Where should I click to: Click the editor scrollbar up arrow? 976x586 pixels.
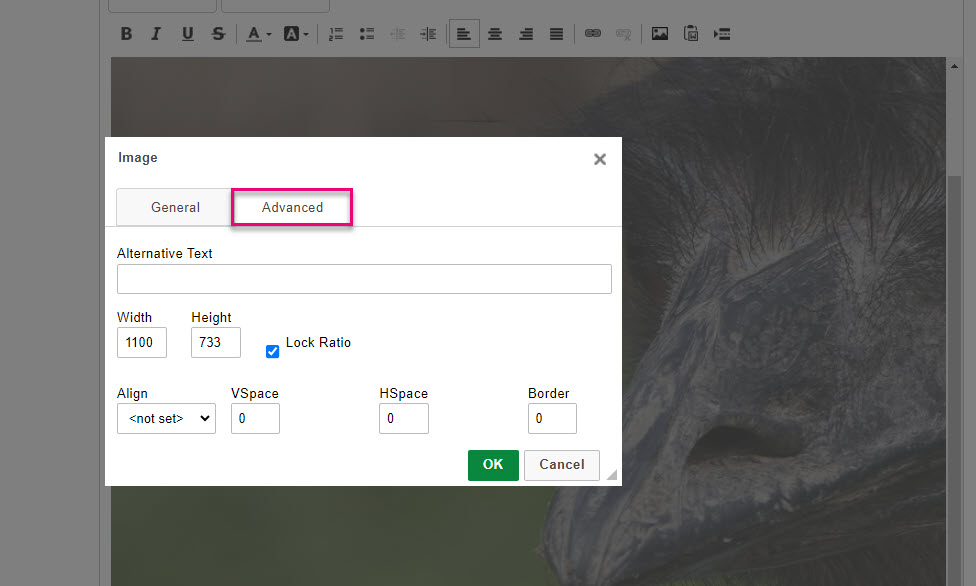point(954,65)
